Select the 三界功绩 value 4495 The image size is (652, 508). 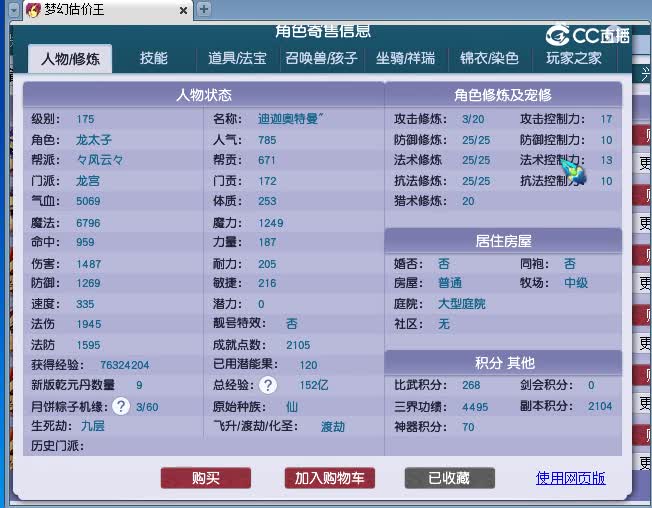click(475, 407)
